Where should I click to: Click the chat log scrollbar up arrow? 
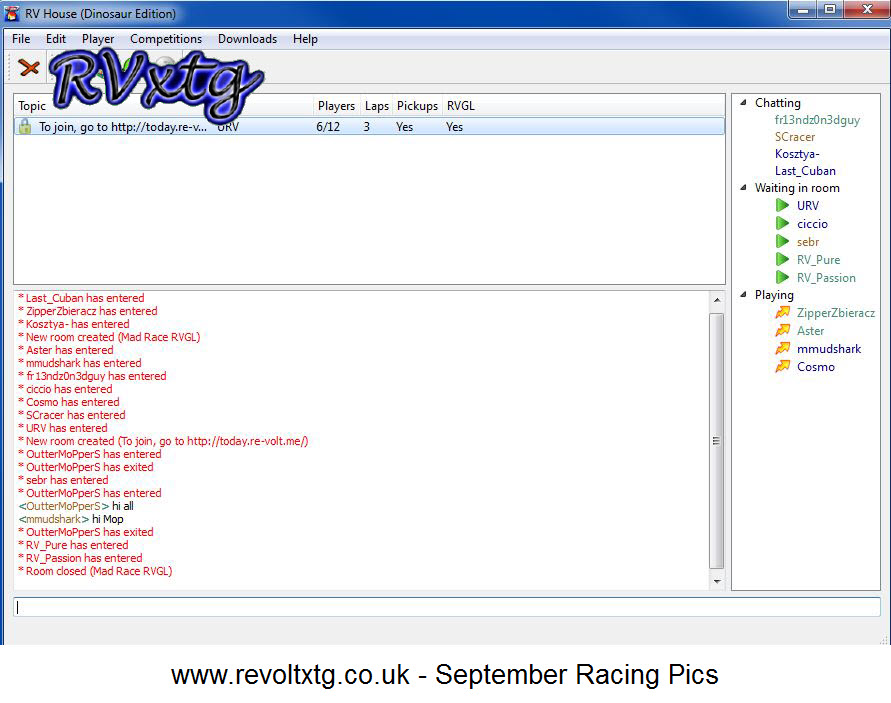[717, 299]
